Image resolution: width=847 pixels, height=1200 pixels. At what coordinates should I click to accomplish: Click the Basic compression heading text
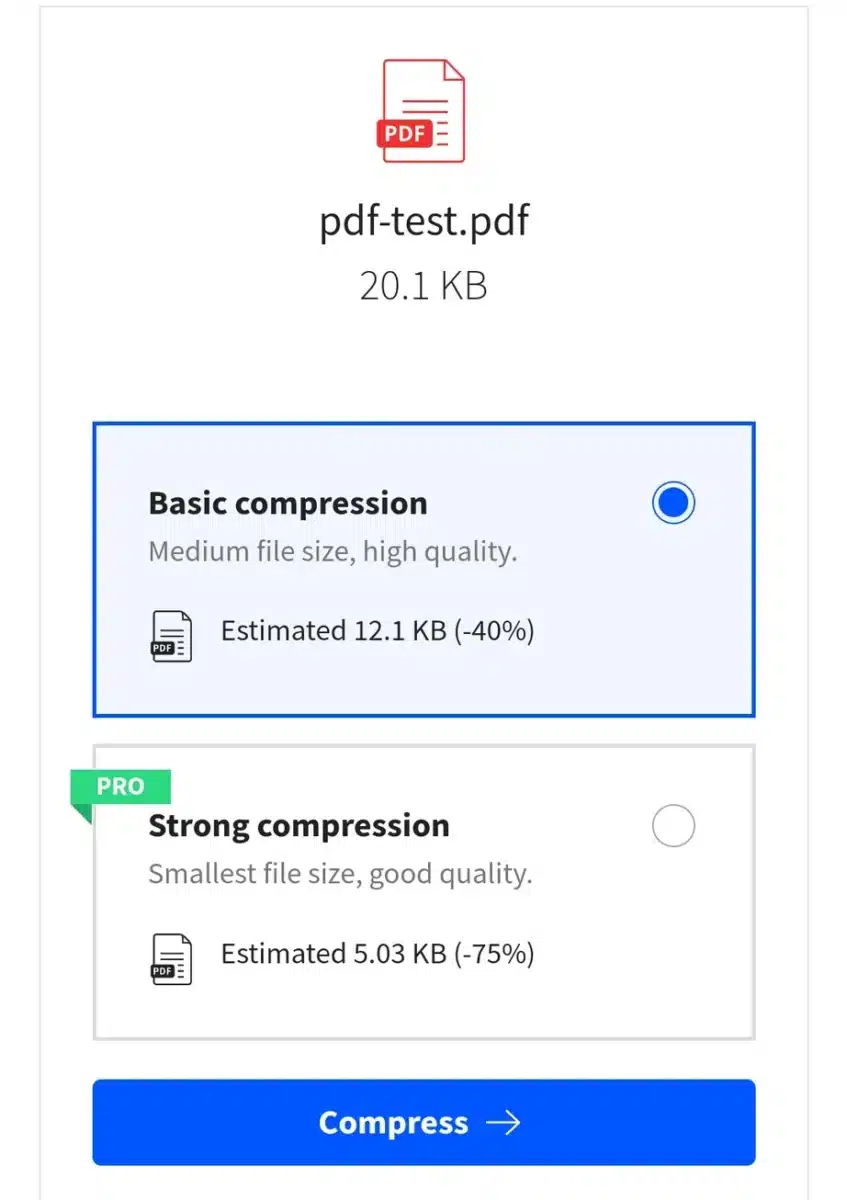pos(288,503)
